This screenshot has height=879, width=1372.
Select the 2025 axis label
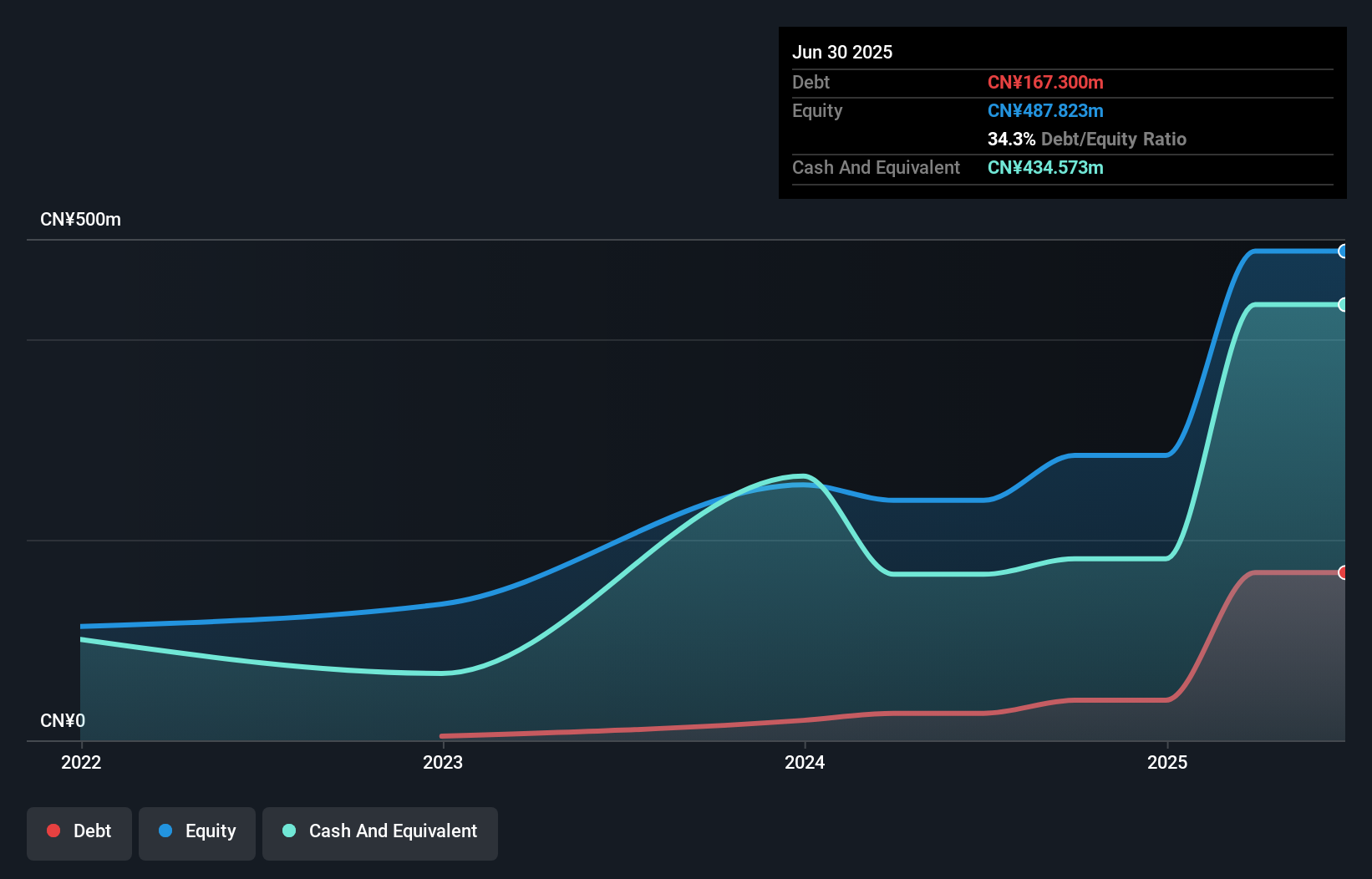(x=1168, y=762)
